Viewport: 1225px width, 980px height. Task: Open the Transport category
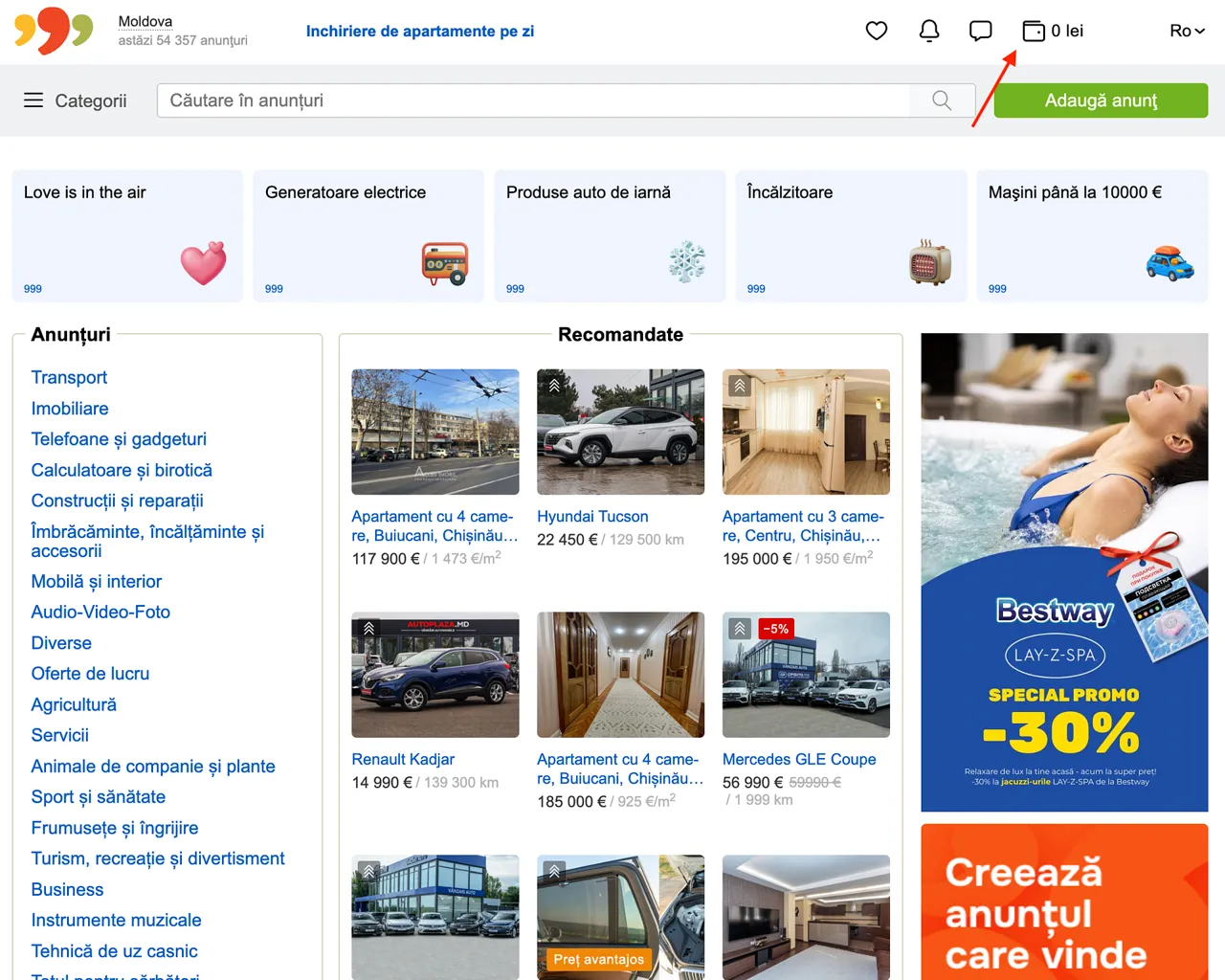(69, 377)
